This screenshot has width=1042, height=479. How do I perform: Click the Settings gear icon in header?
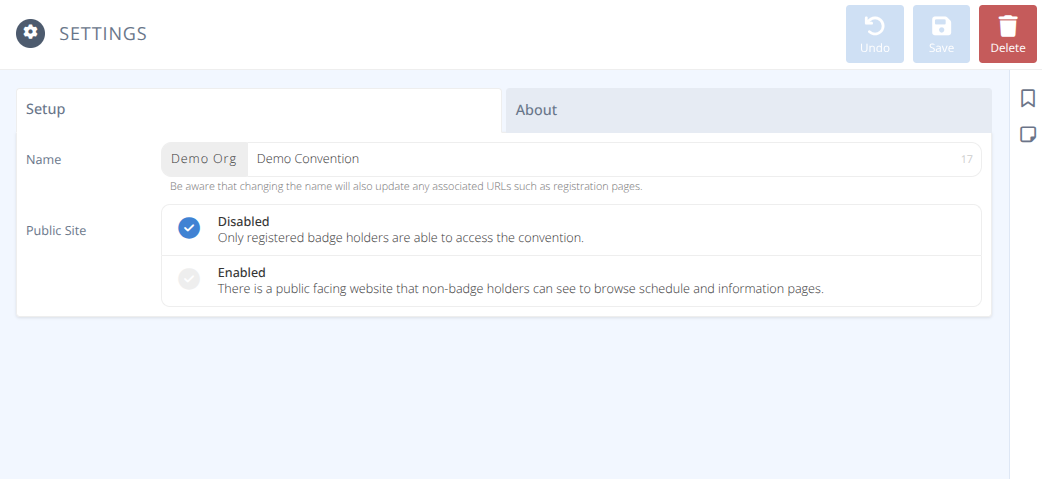(x=31, y=33)
